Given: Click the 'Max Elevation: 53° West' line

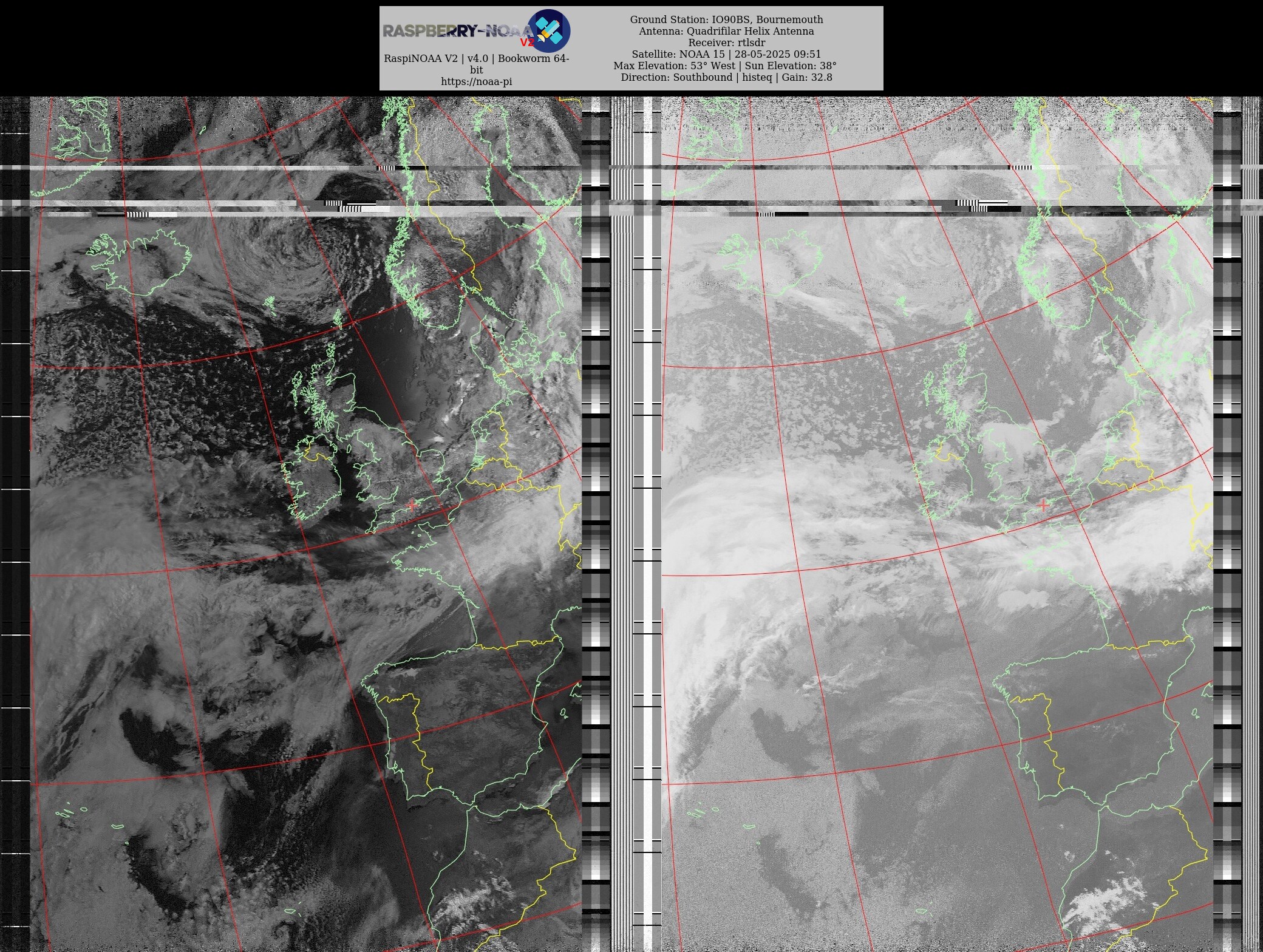Looking at the screenshot, I should (x=725, y=66).
